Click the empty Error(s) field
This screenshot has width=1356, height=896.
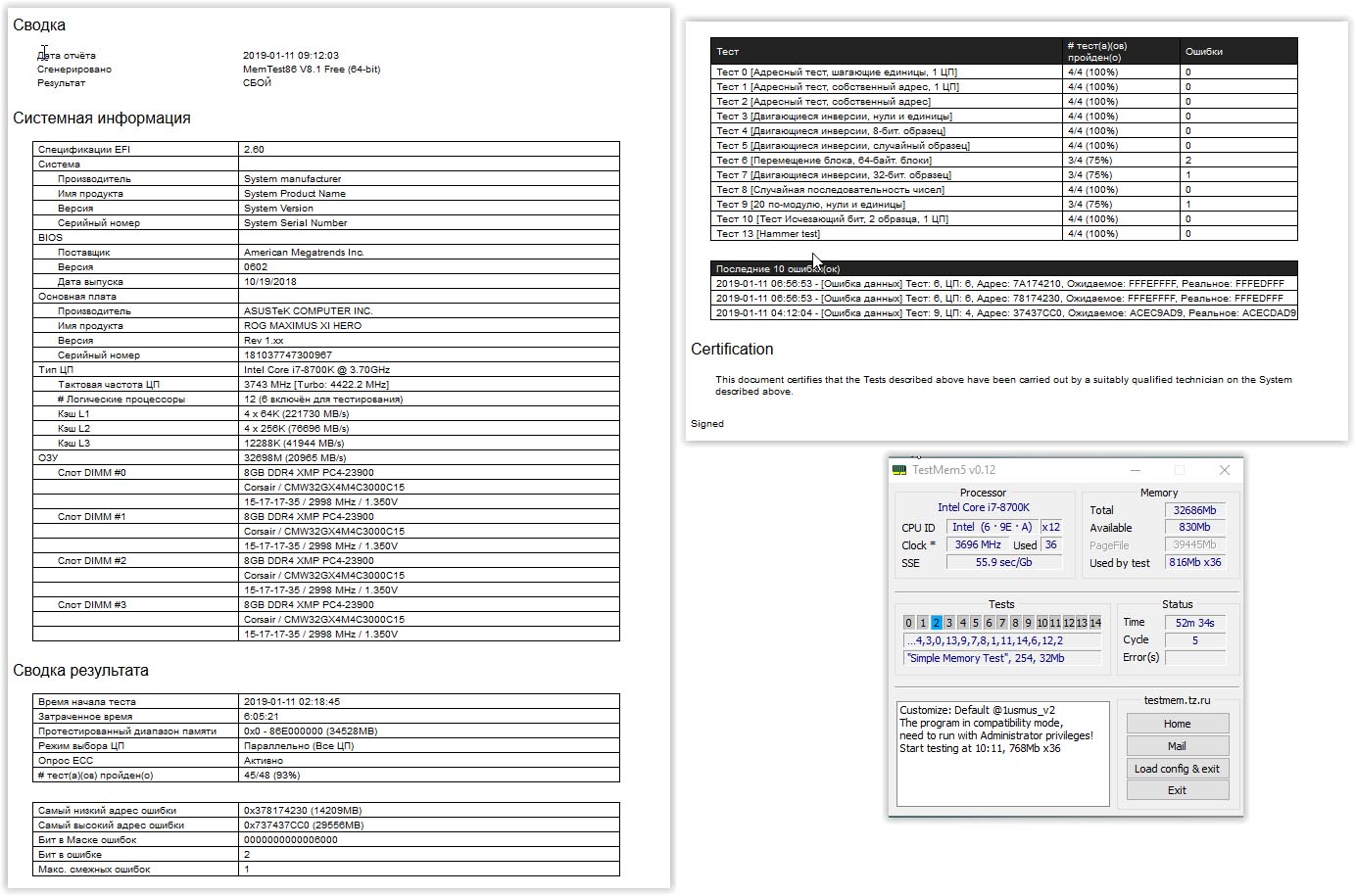tap(1194, 658)
